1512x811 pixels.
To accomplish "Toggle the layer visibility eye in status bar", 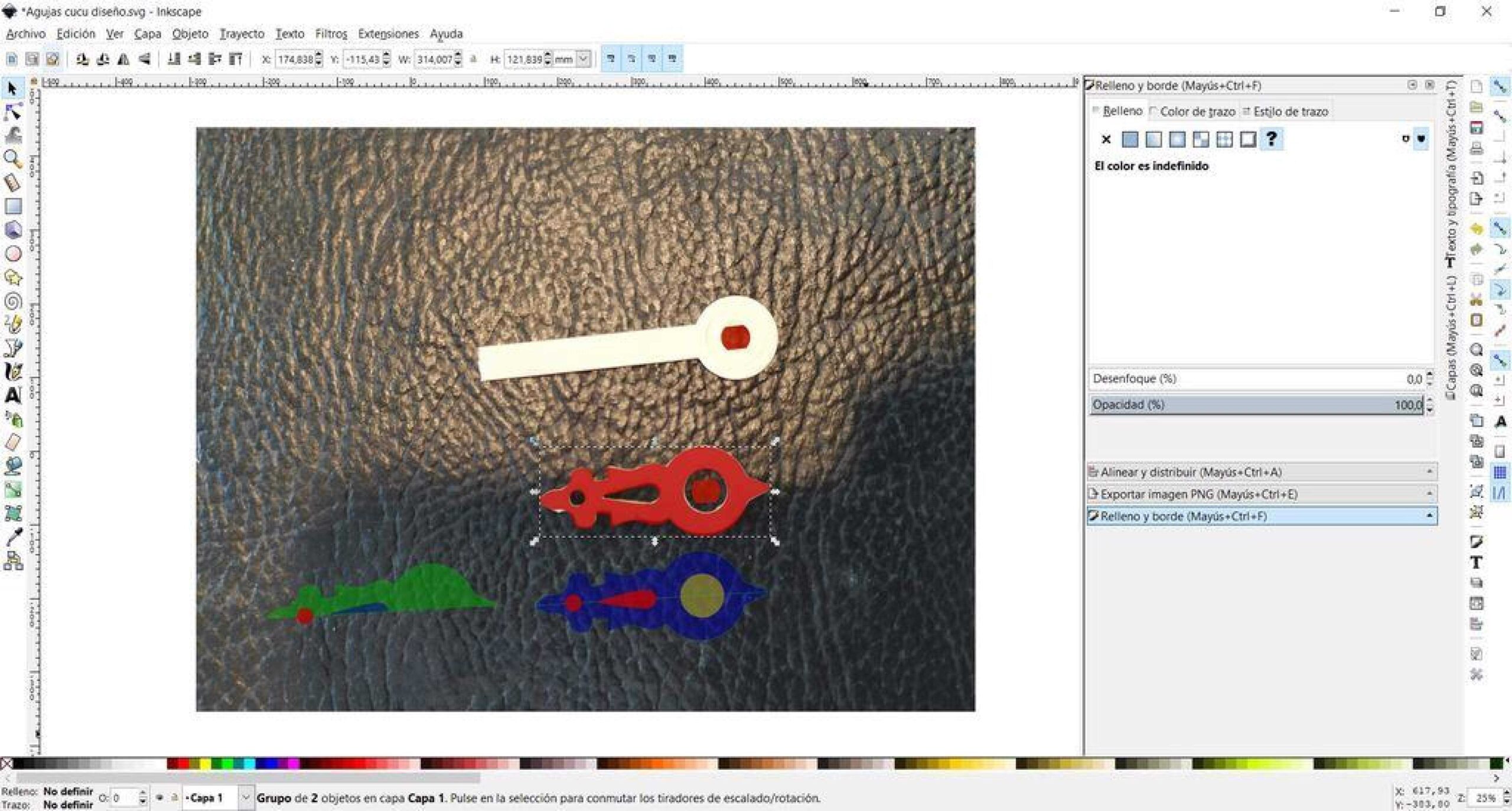I will tap(159, 797).
